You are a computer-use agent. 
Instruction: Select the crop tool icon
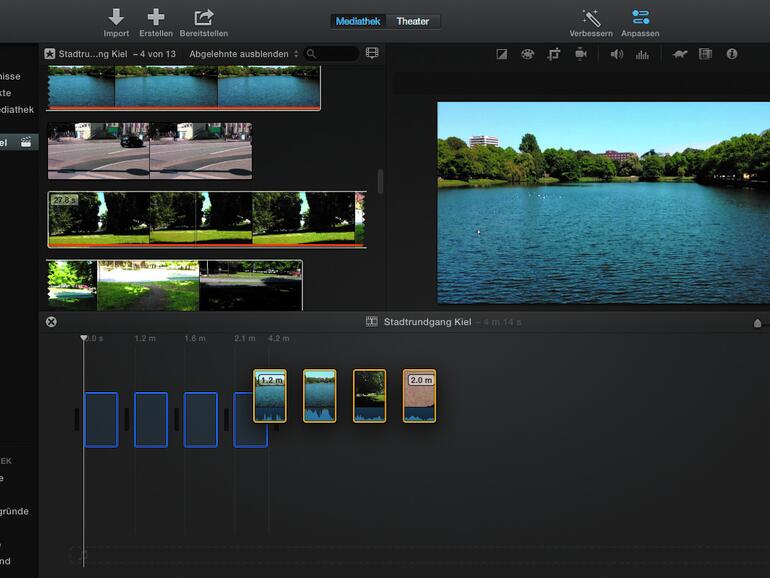(x=554, y=54)
